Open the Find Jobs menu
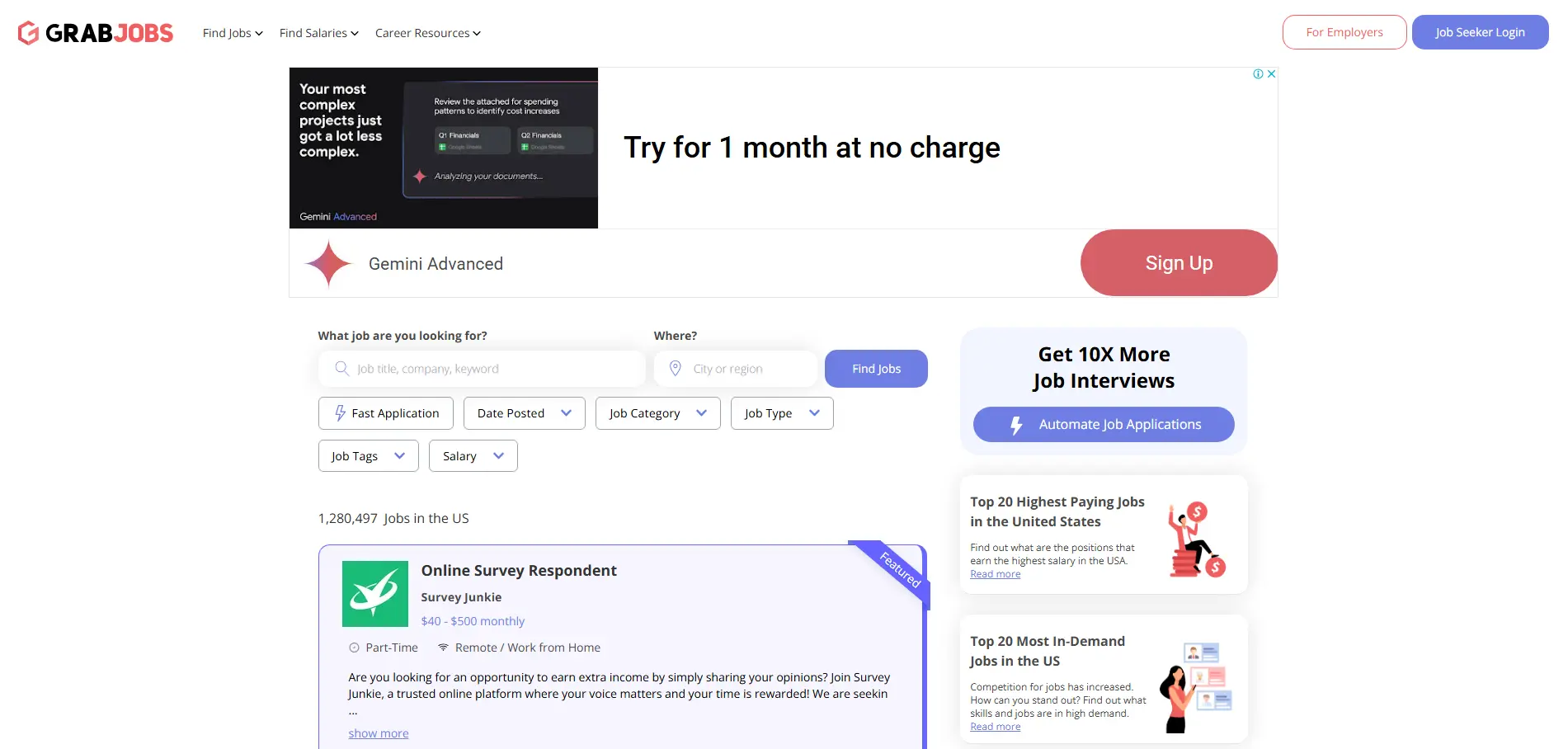 (233, 33)
